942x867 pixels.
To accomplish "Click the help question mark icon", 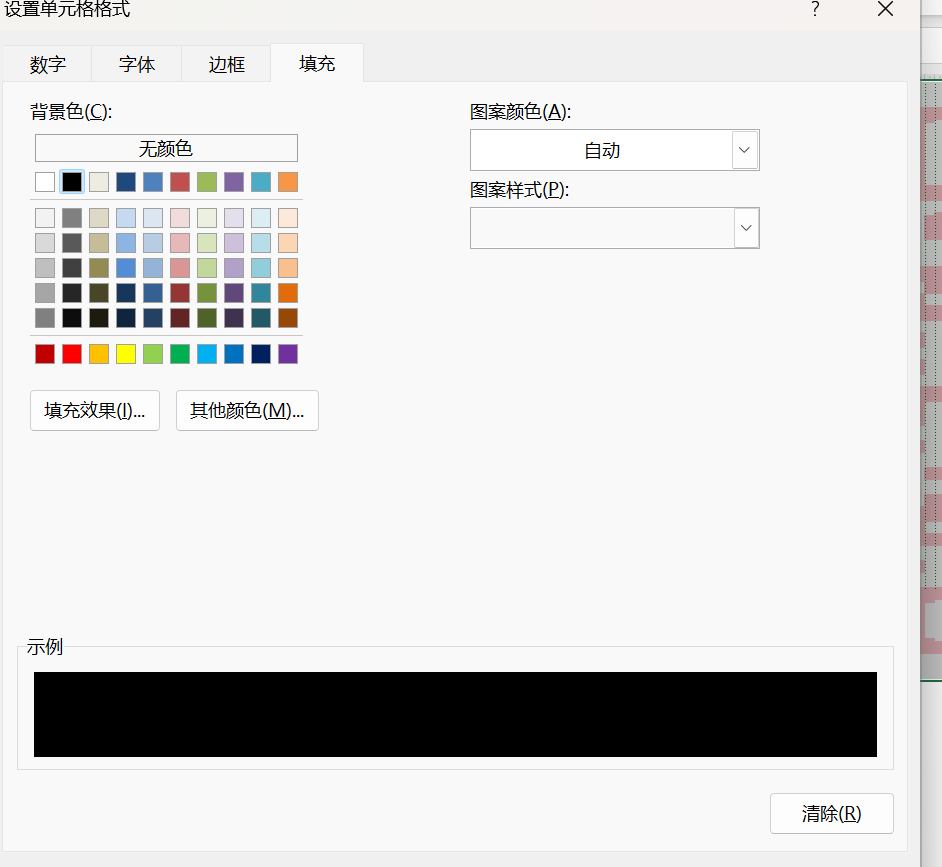I will (815, 9).
